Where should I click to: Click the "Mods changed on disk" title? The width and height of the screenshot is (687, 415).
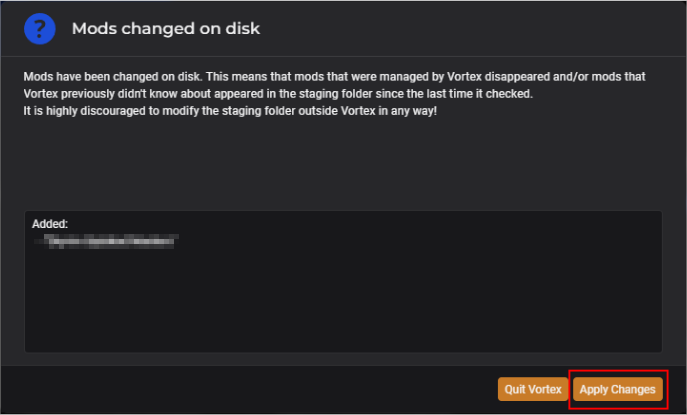pyautogui.click(x=166, y=28)
